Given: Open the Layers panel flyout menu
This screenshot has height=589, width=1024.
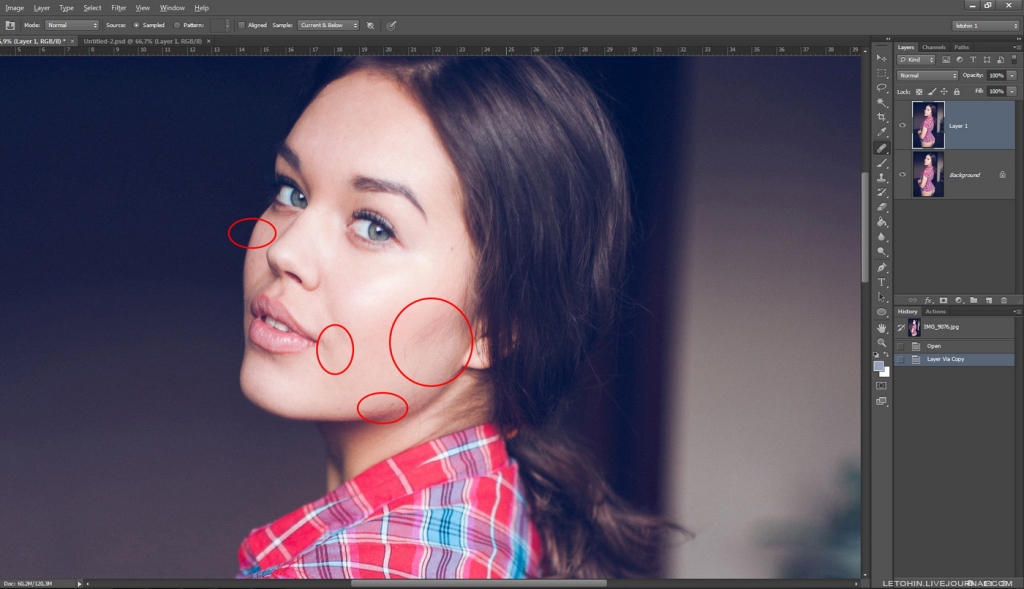Looking at the screenshot, I should (1016, 47).
